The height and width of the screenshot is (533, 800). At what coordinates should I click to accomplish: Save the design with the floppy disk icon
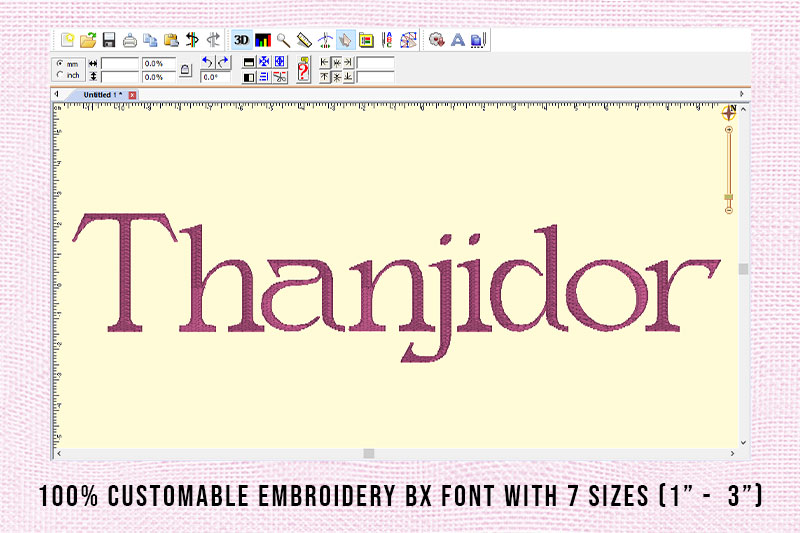(x=109, y=40)
